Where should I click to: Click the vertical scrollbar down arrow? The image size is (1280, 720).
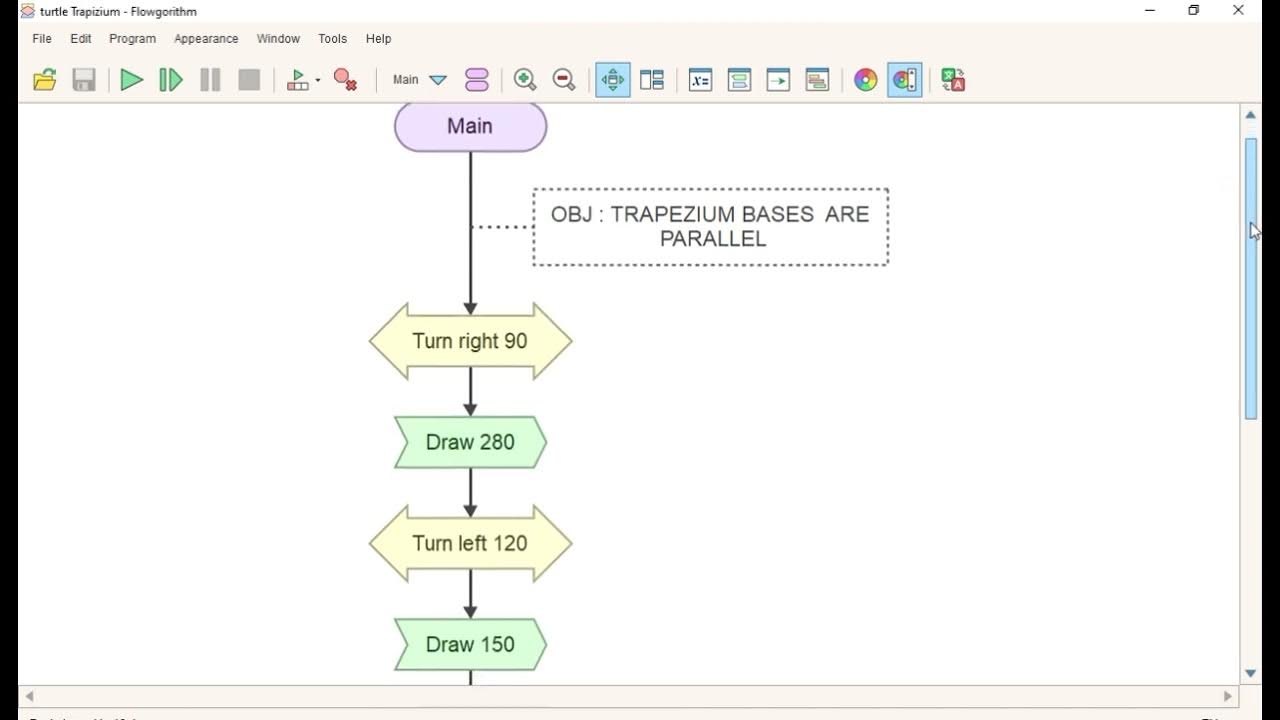pyautogui.click(x=1250, y=674)
